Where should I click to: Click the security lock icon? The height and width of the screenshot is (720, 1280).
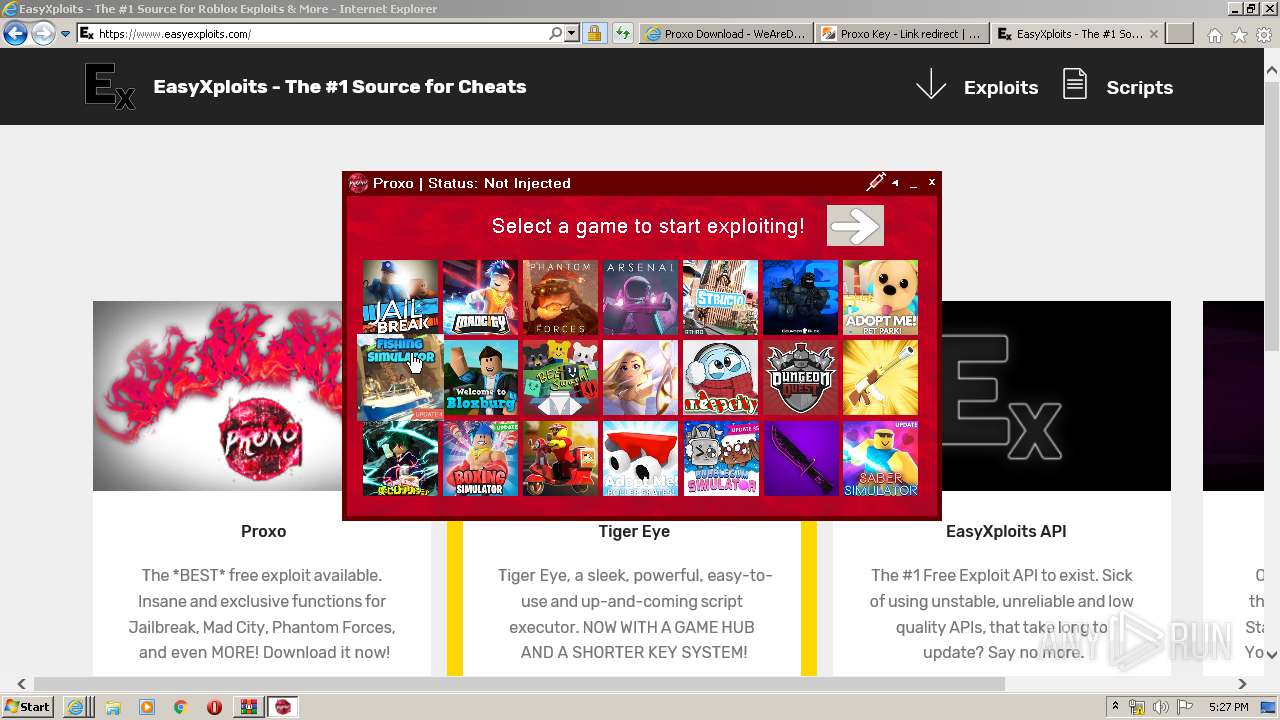pyautogui.click(x=594, y=33)
